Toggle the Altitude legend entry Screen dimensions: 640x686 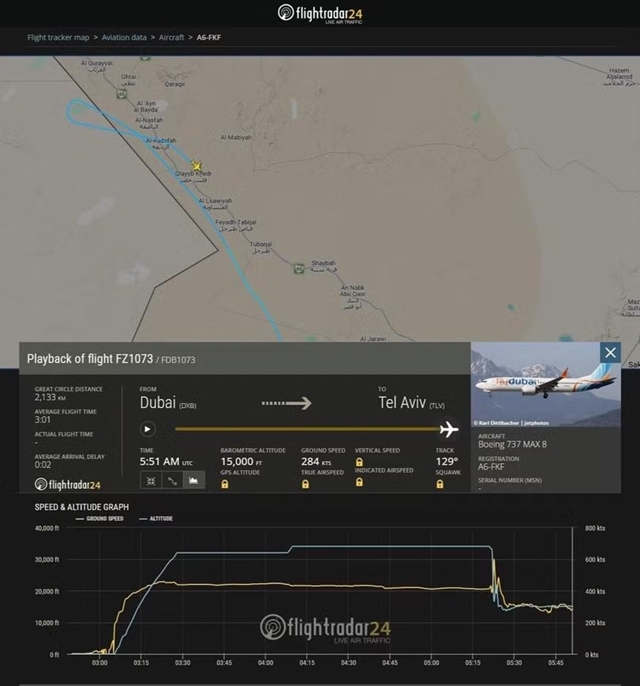[x=156, y=518]
